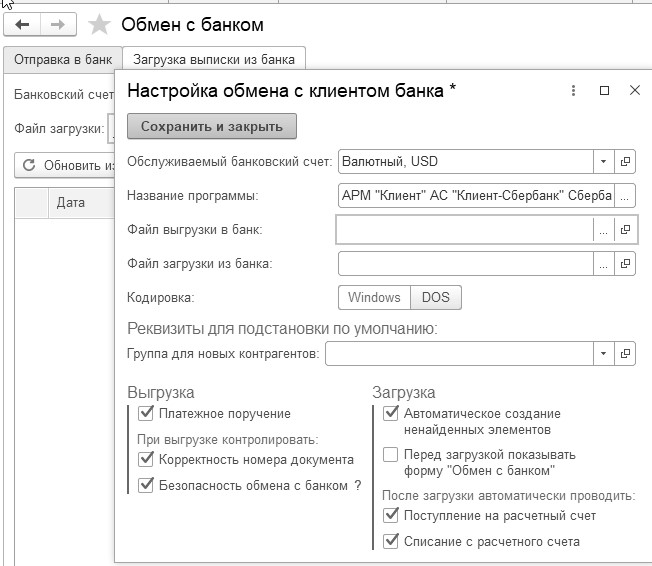Expand the Обслуживаемый банковский счет dropdown
Screen dimensions: 652x566
click(603, 161)
